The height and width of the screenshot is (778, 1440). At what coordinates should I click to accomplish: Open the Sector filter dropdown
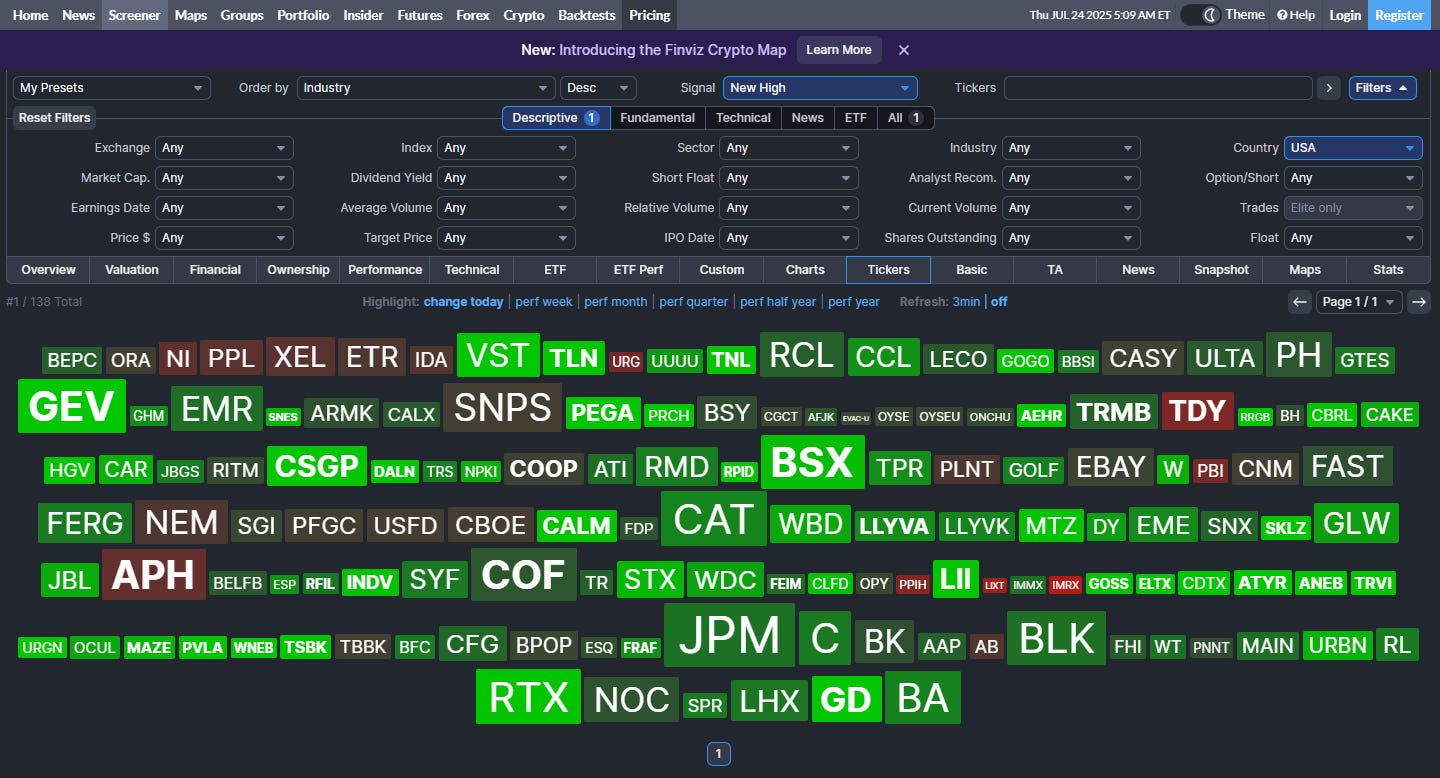(x=790, y=148)
